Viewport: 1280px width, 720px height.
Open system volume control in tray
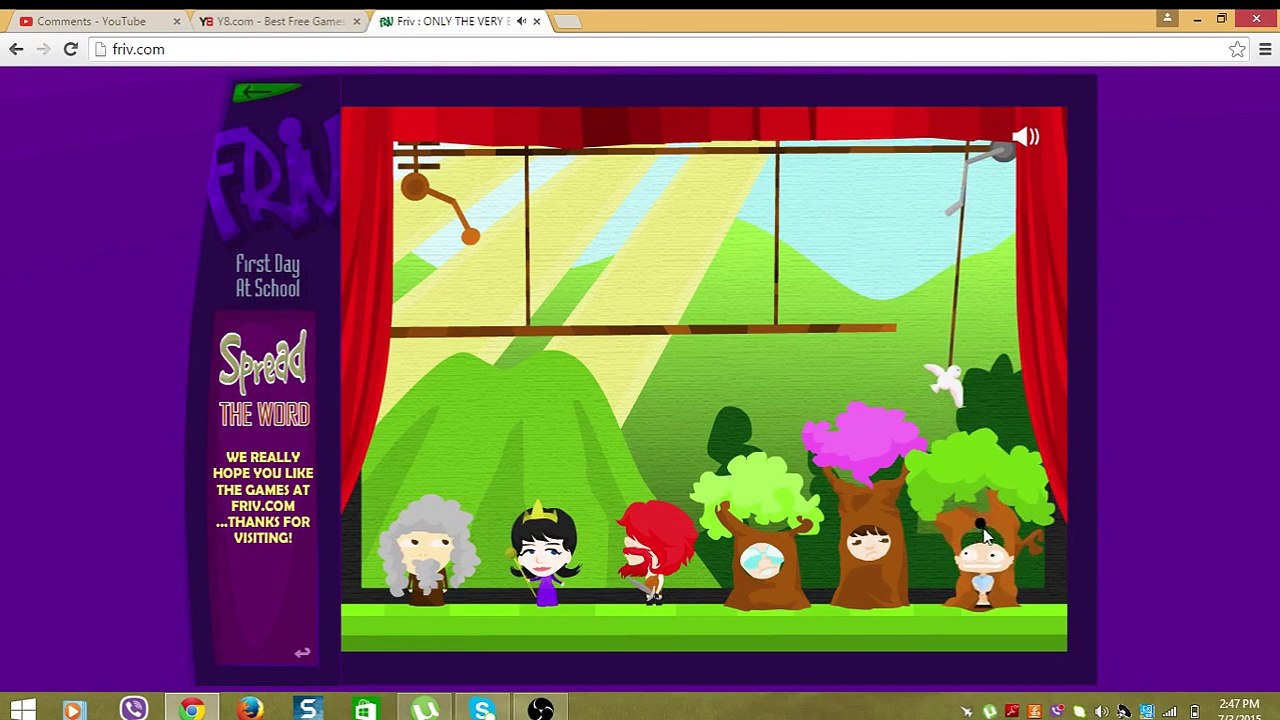pyautogui.click(x=1101, y=712)
